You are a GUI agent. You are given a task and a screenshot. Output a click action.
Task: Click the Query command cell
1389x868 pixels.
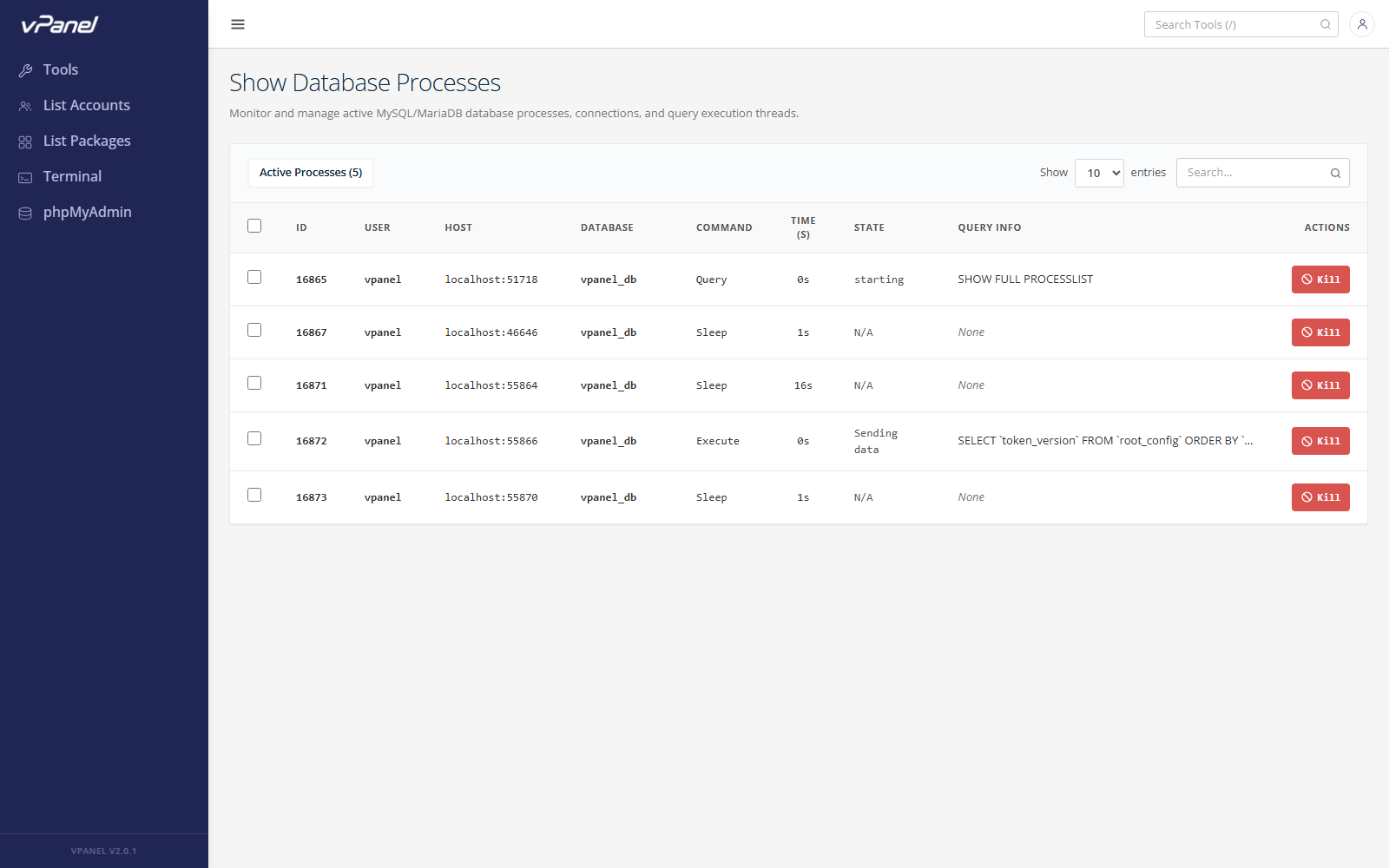click(711, 279)
